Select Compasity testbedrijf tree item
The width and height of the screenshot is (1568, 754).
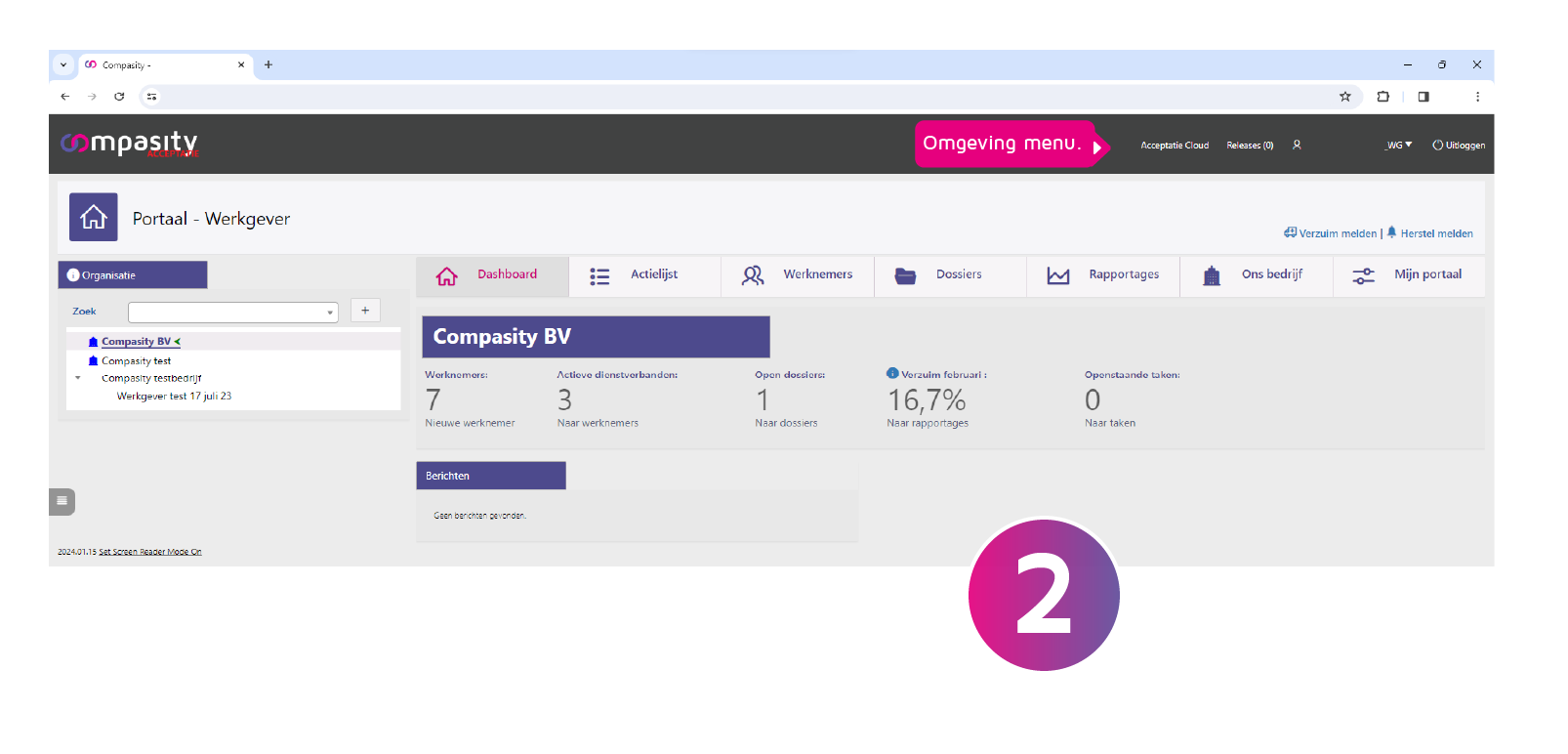coord(151,379)
